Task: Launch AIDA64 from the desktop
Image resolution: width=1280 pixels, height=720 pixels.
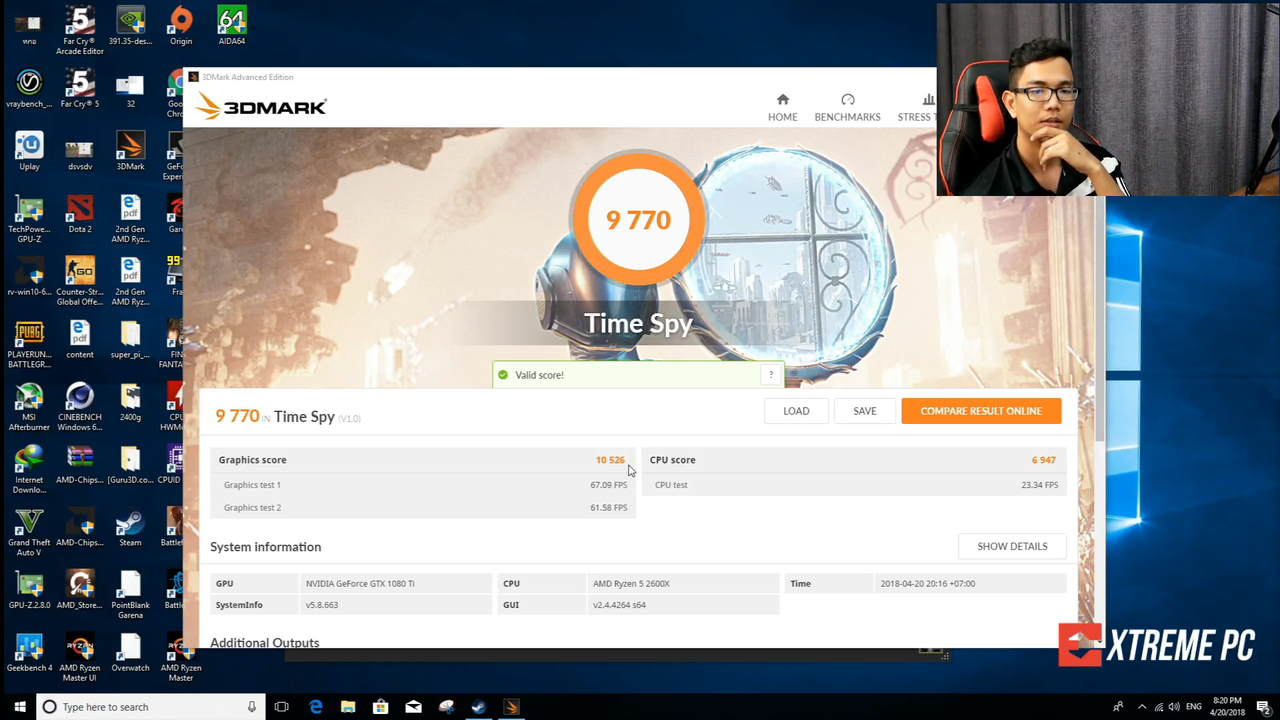Action: (x=232, y=26)
